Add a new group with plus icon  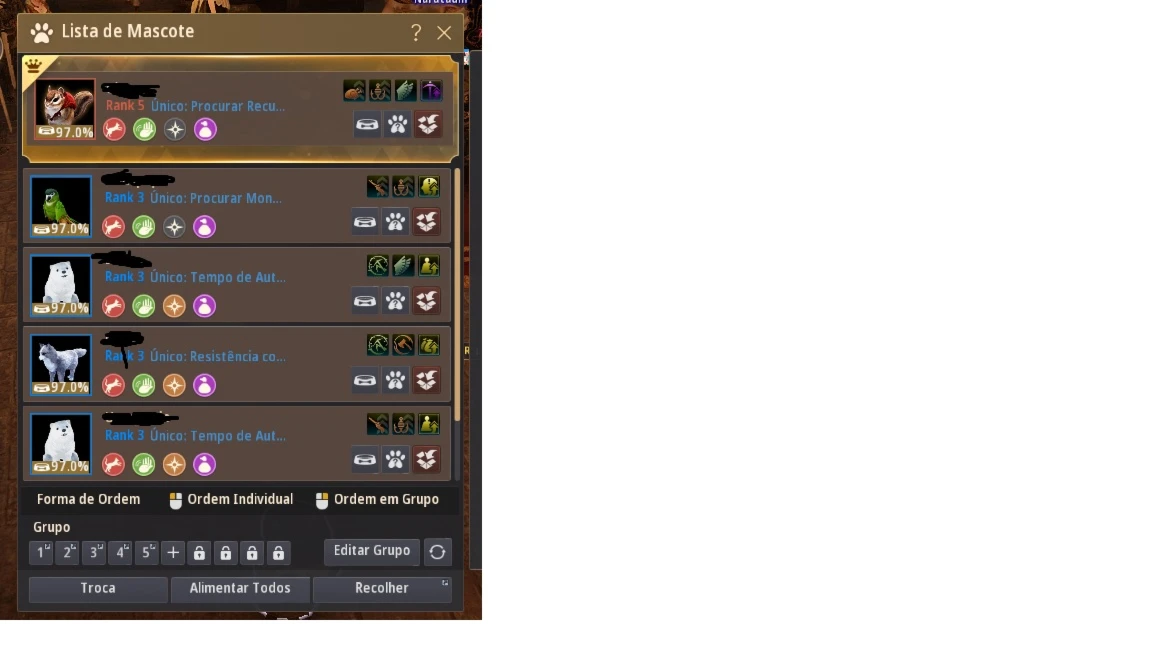[x=173, y=552]
